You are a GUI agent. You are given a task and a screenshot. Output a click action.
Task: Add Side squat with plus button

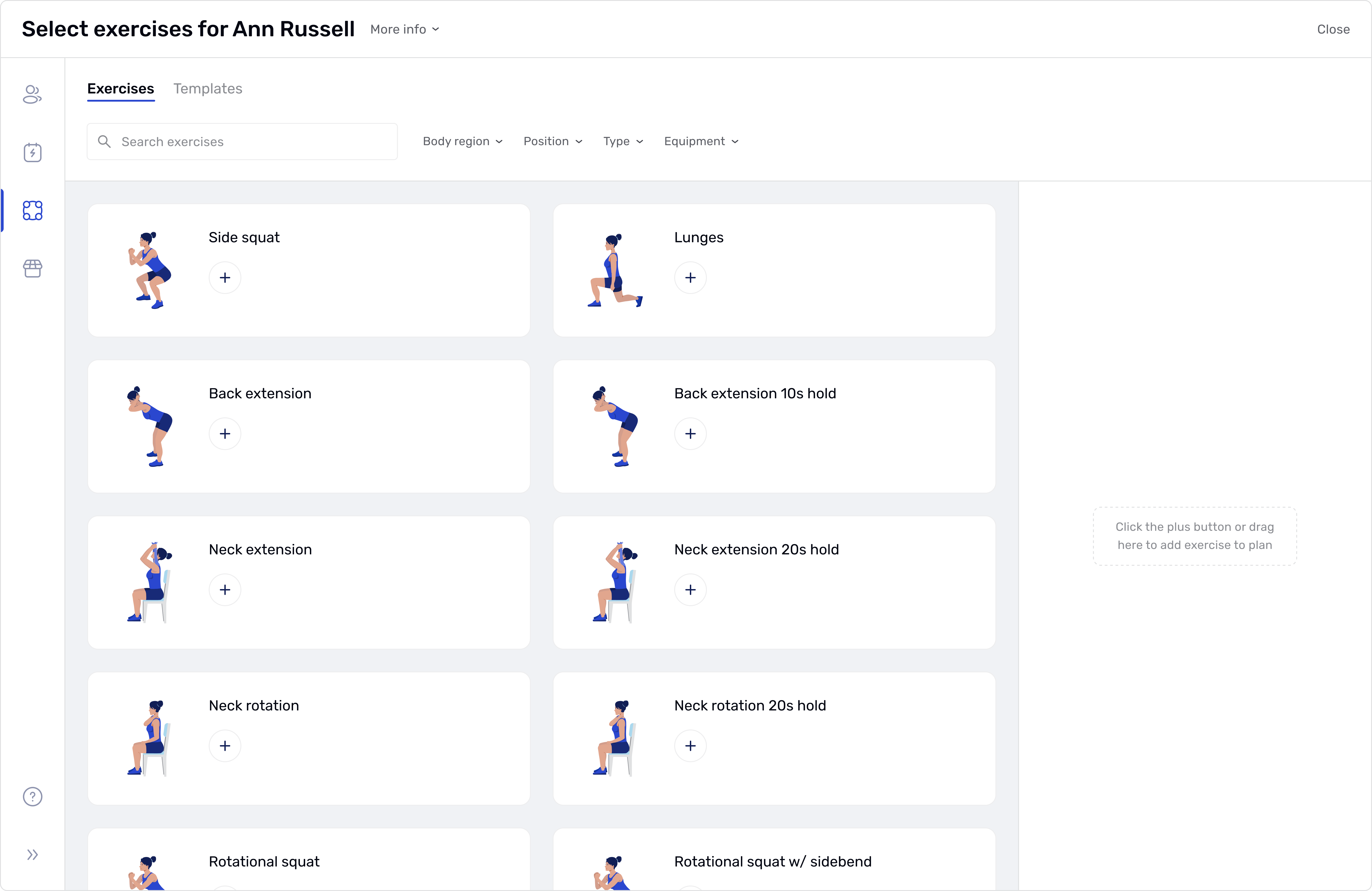click(225, 278)
